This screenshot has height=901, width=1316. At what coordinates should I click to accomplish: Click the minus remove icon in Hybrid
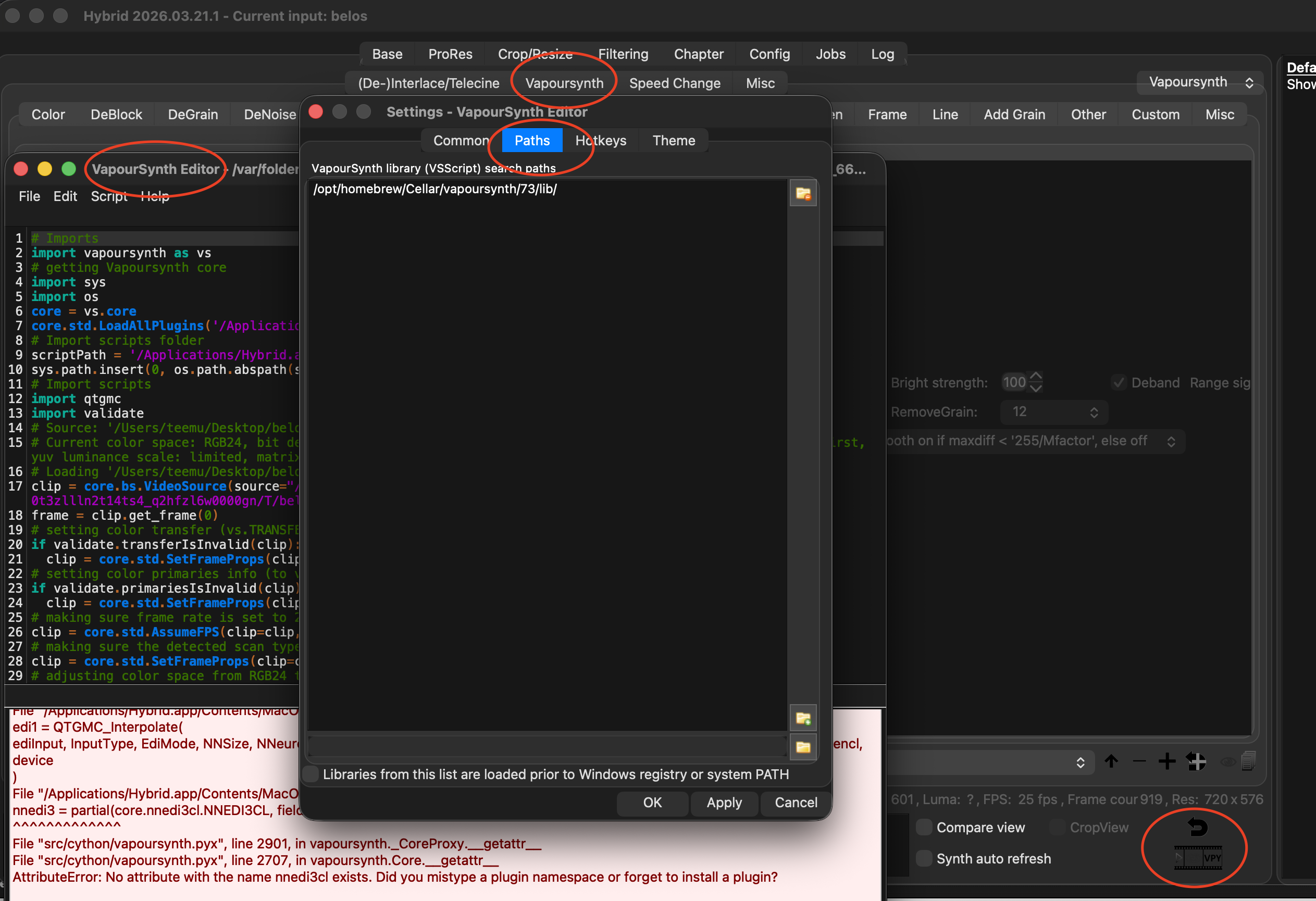pyautogui.click(x=1139, y=762)
